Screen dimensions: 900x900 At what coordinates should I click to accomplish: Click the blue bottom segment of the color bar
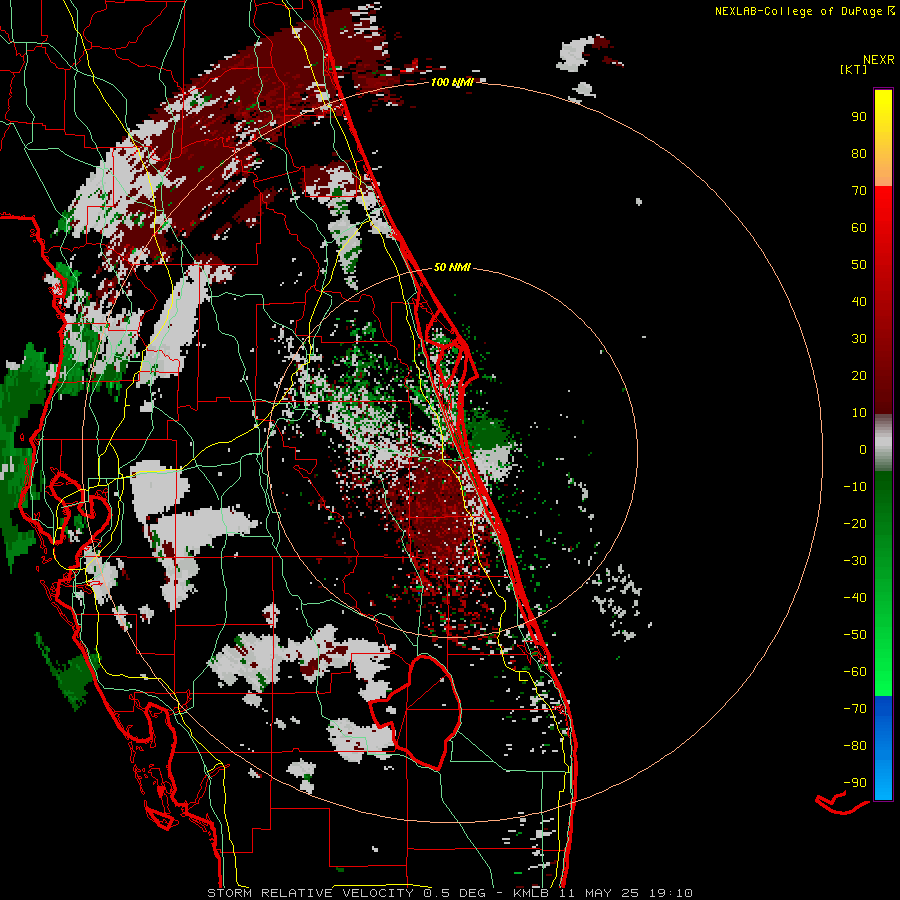pos(883,748)
